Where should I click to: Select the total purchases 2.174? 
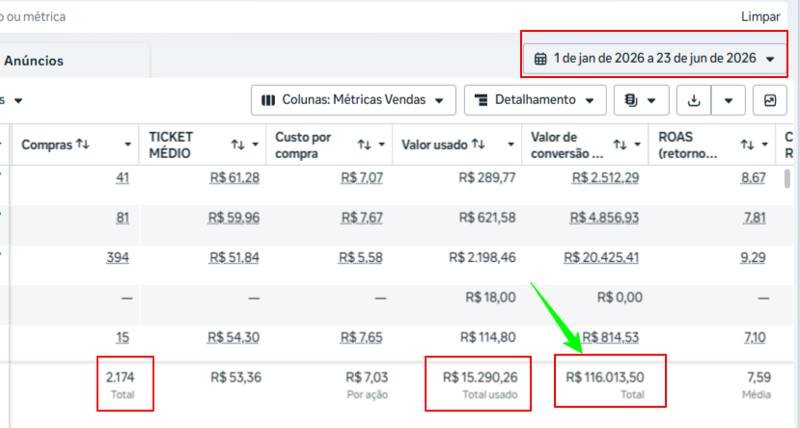[120, 377]
